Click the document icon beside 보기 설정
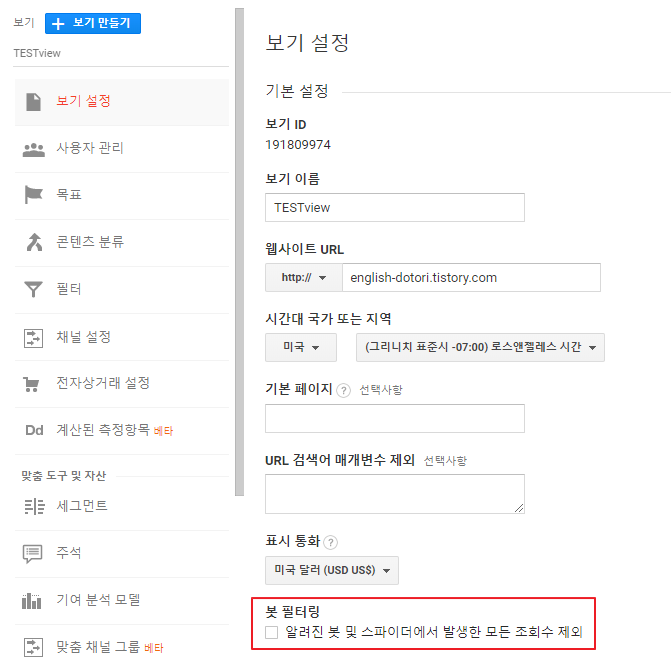 click(33, 102)
